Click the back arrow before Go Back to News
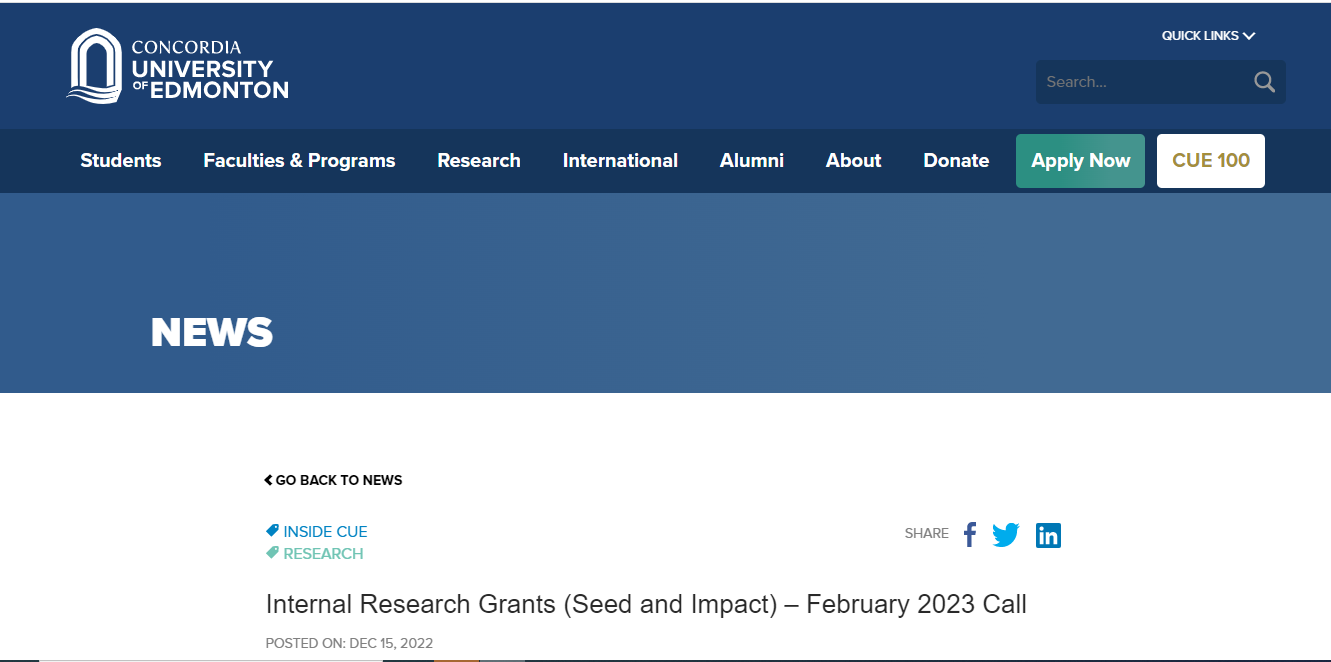 pyautogui.click(x=268, y=480)
